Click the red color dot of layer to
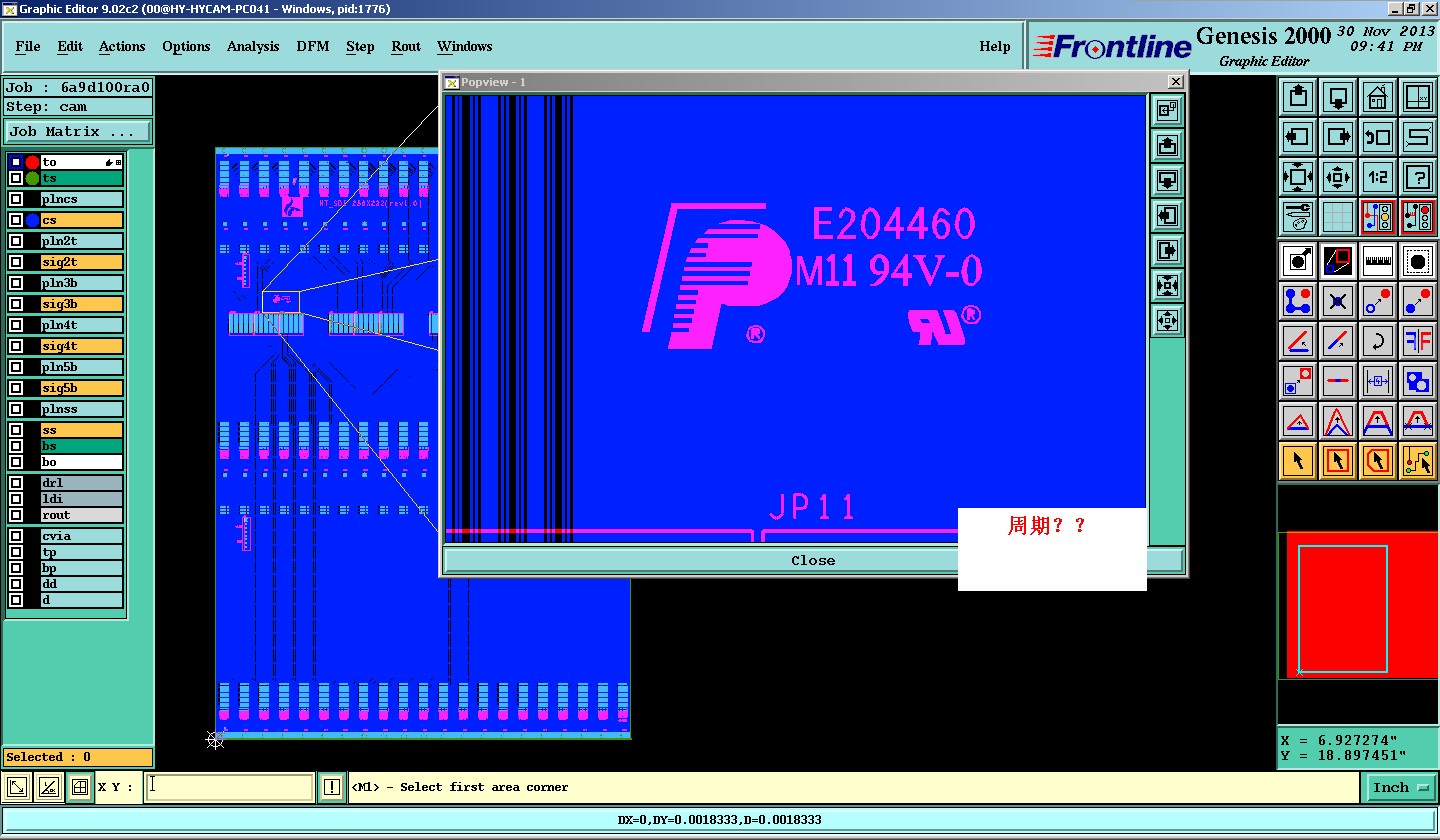 coord(32,162)
